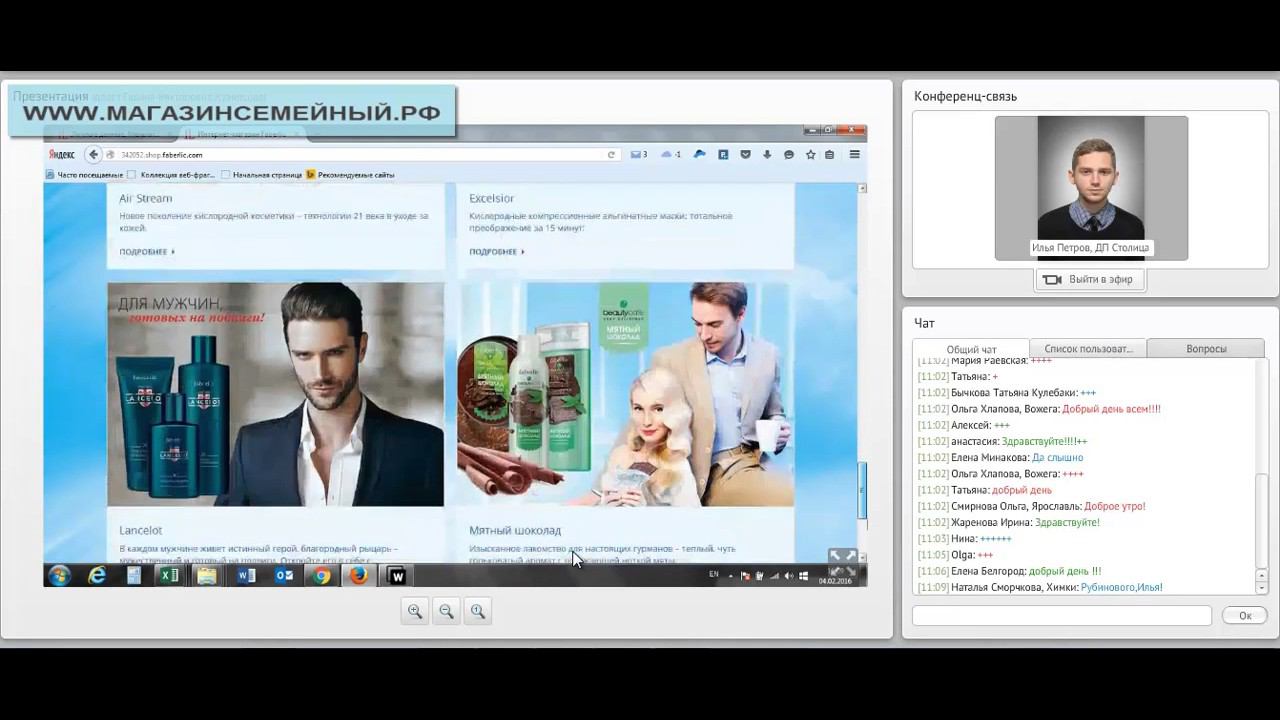
Task: Open Outlook from the taskbar
Action: coord(284,575)
